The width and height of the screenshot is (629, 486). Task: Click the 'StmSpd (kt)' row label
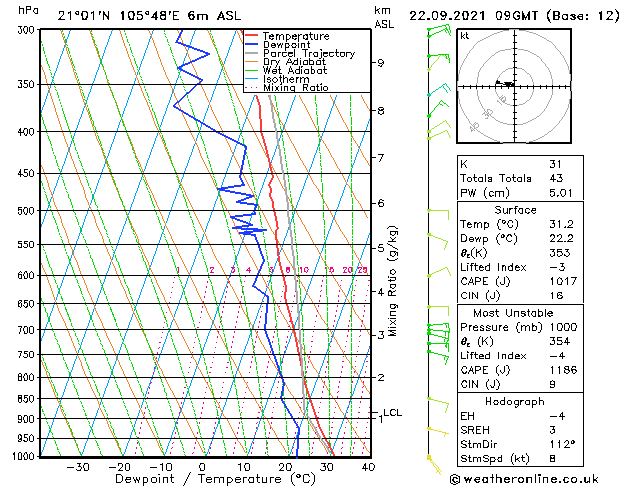495,459
